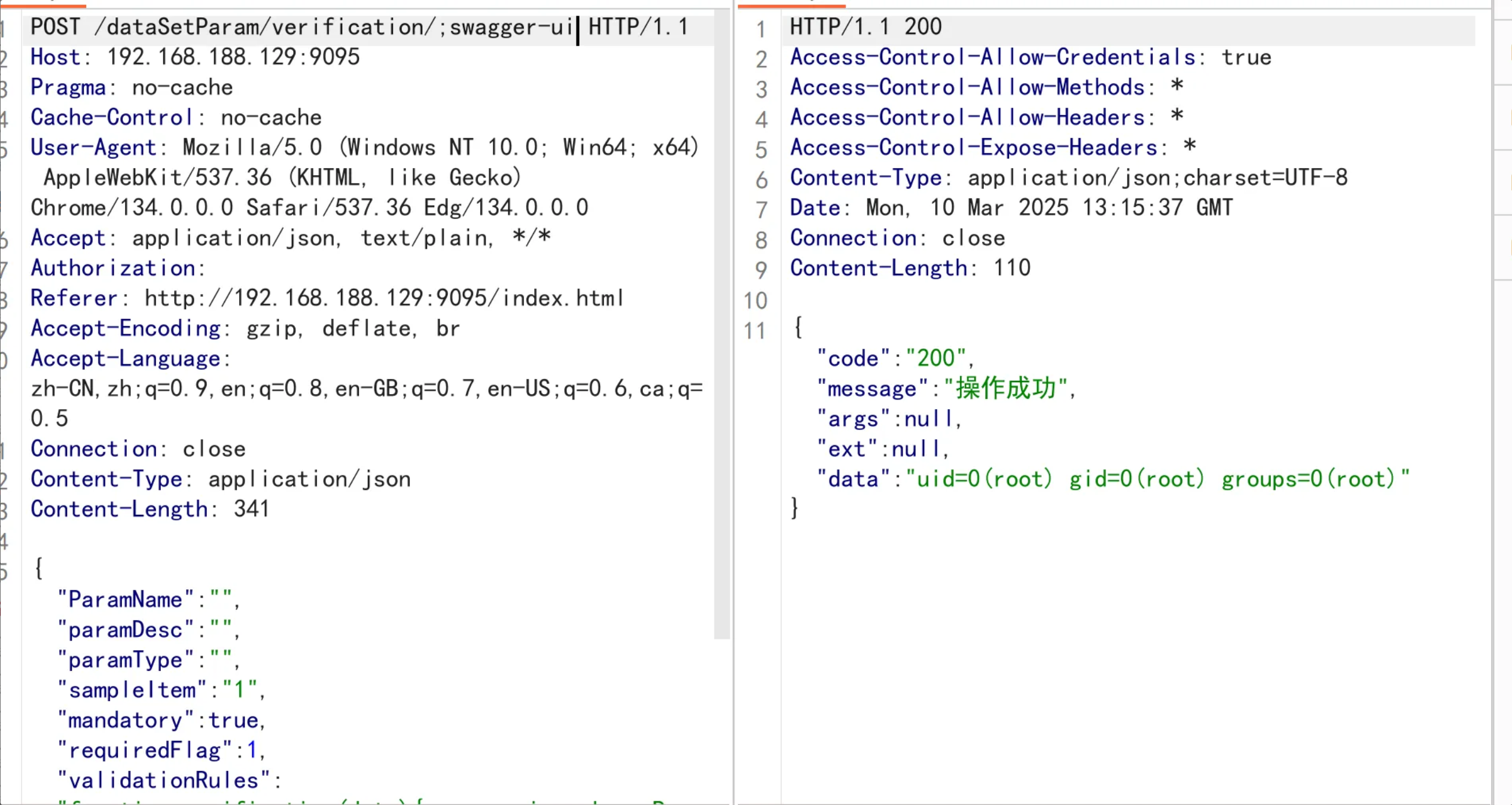Screen dimensions: 1512x805
Task: Click response Content-Length 110 header
Action: [x=910, y=269]
